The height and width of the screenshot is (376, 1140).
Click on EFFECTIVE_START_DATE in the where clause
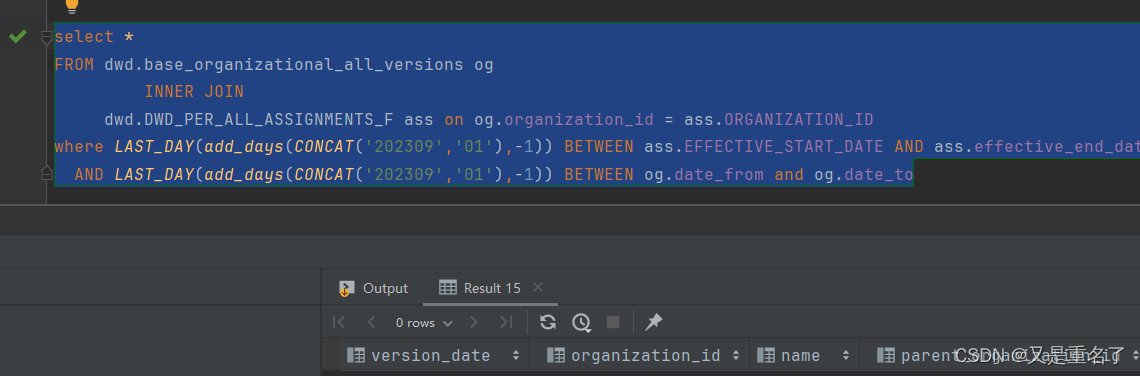784,147
